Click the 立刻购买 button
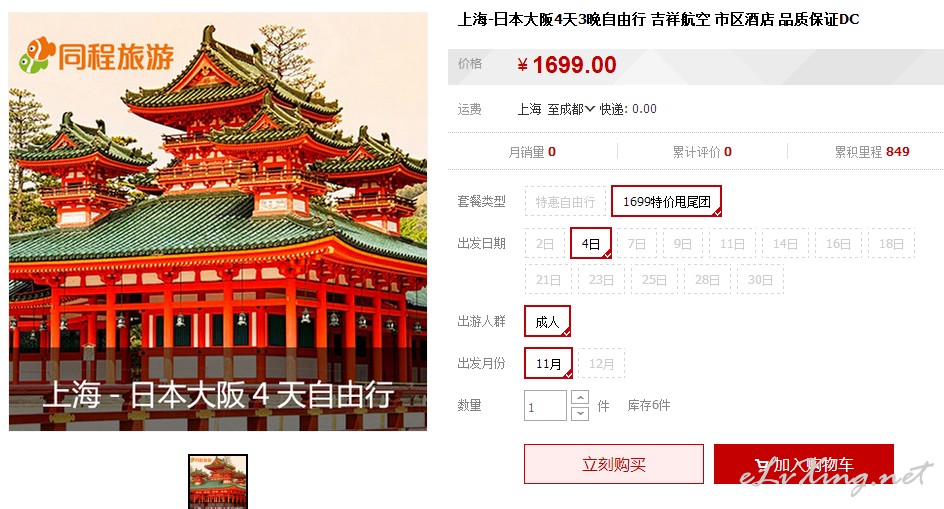This screenshot has height=509, width=944. coord(613,464)
